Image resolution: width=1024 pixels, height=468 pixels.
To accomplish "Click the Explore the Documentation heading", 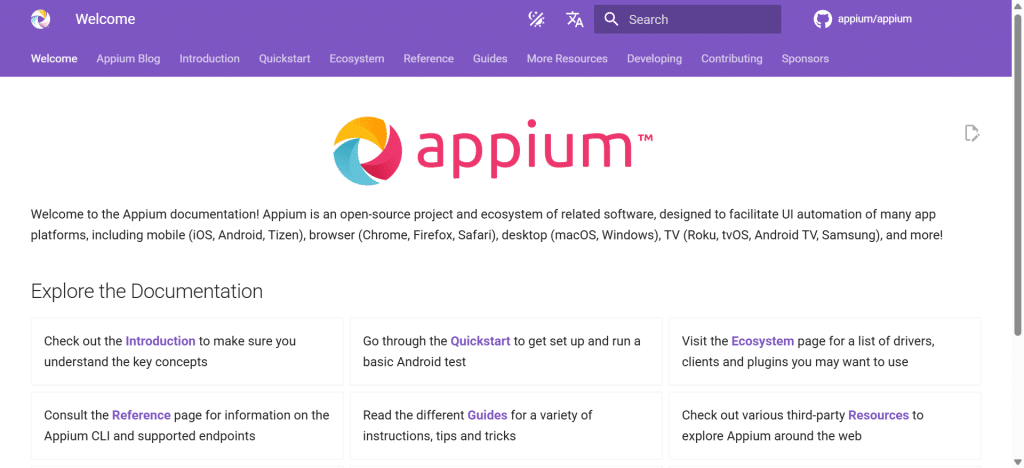I will (x=147, y=291).
